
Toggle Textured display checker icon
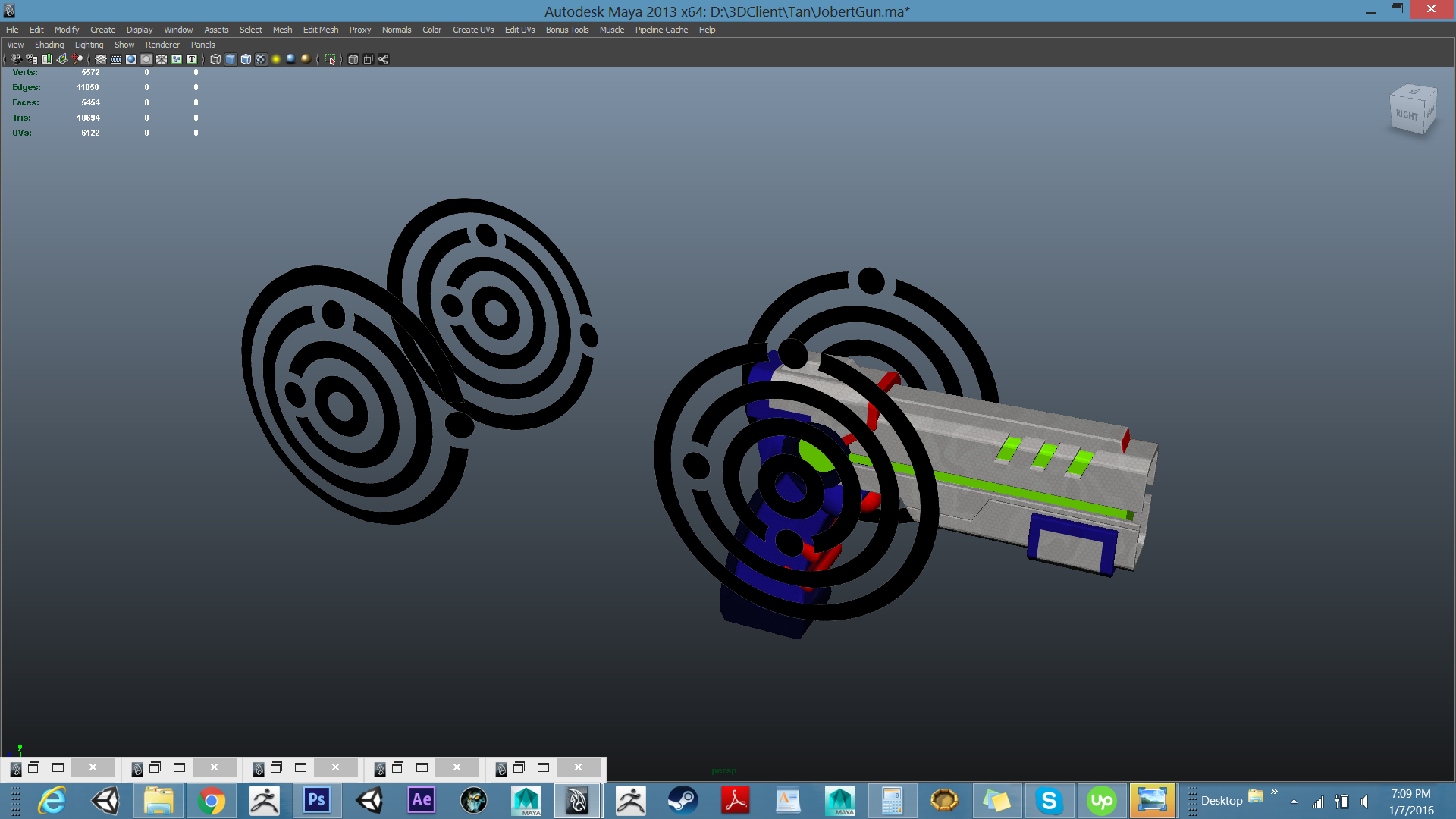(x=261, y=59)
